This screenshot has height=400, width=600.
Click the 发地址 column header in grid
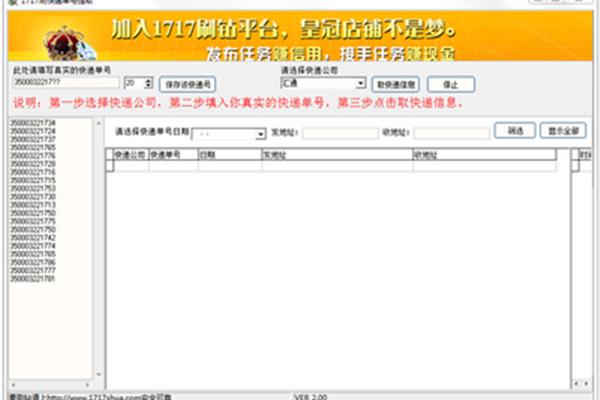pos(337,155)
